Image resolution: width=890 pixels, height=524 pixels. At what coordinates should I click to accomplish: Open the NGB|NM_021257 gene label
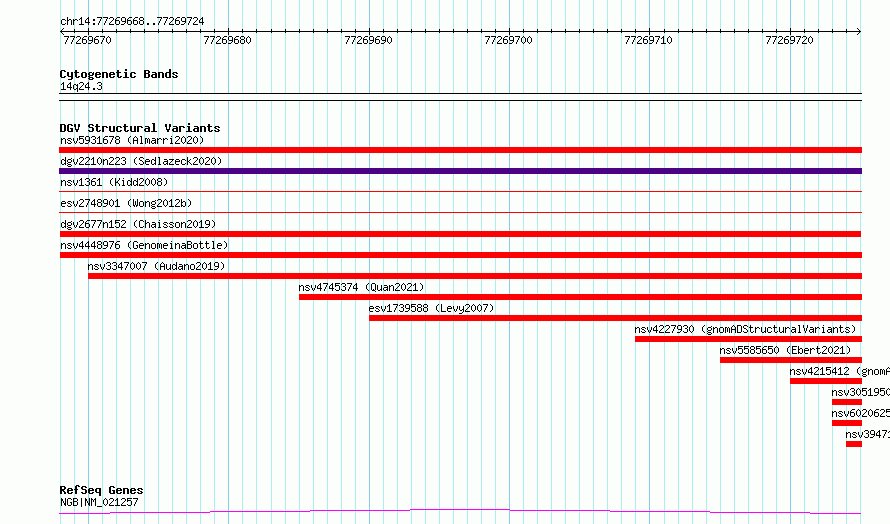pos(99,502)
